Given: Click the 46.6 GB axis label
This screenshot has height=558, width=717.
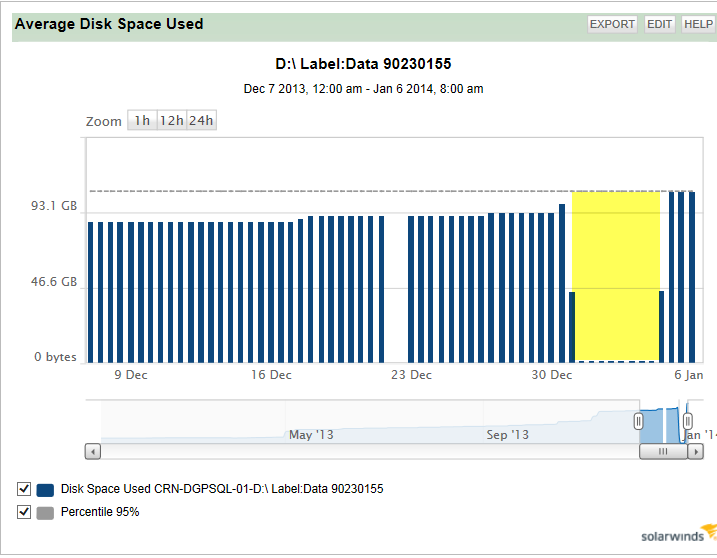Looking at the screenshot, I should pyautogui.click(x=54, y=282).
